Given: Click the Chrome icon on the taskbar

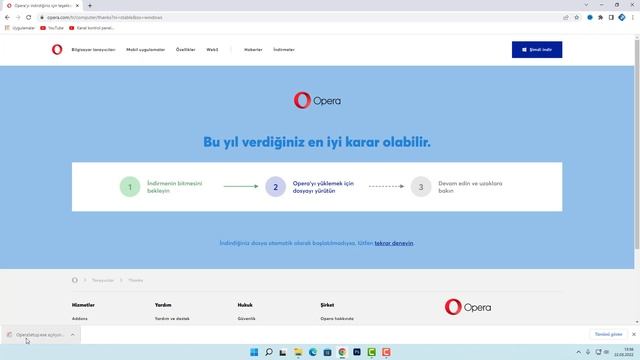Looking at the screenshot, I should pos(342,352).
